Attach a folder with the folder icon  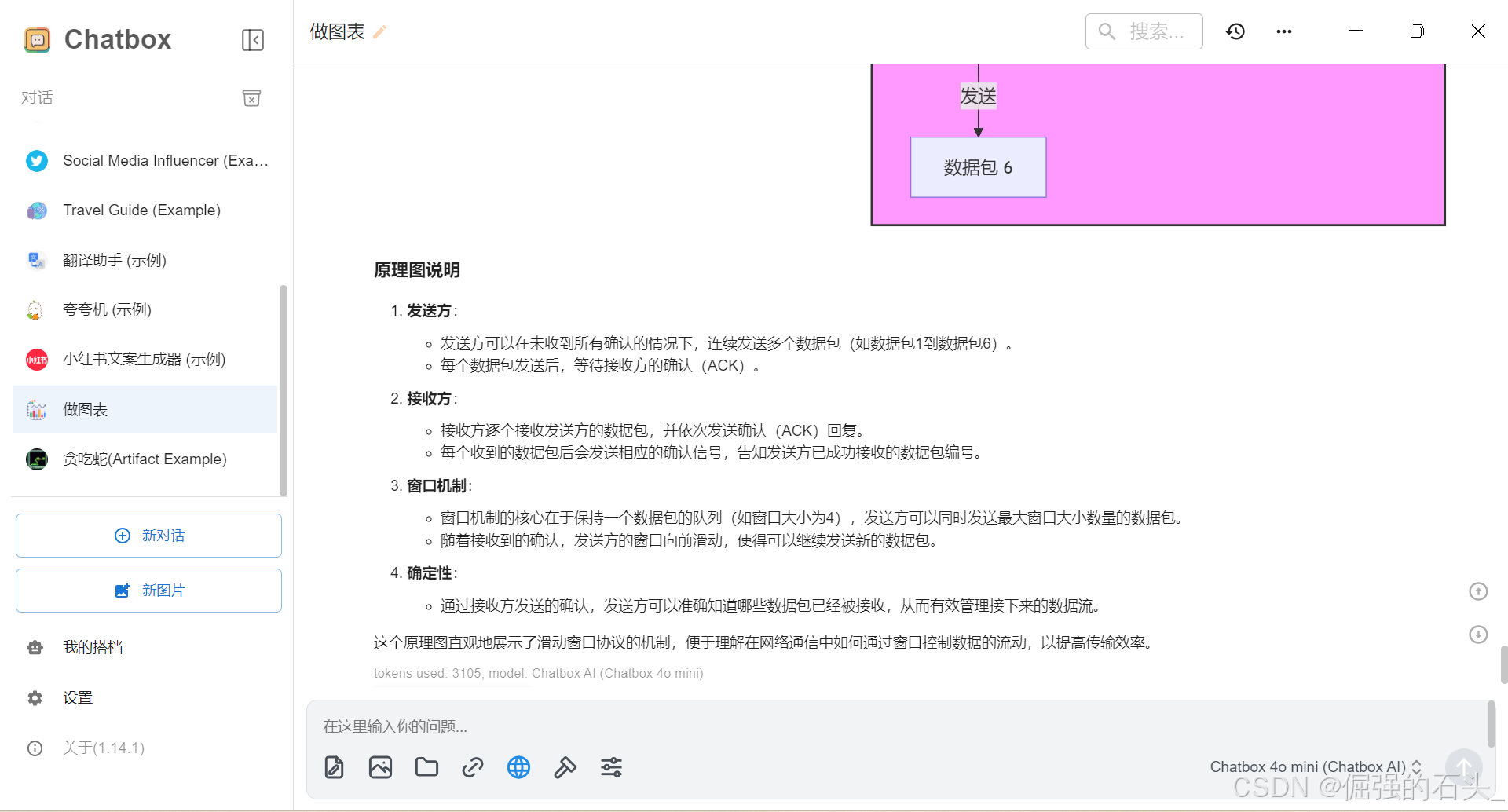tap(426, 767)
